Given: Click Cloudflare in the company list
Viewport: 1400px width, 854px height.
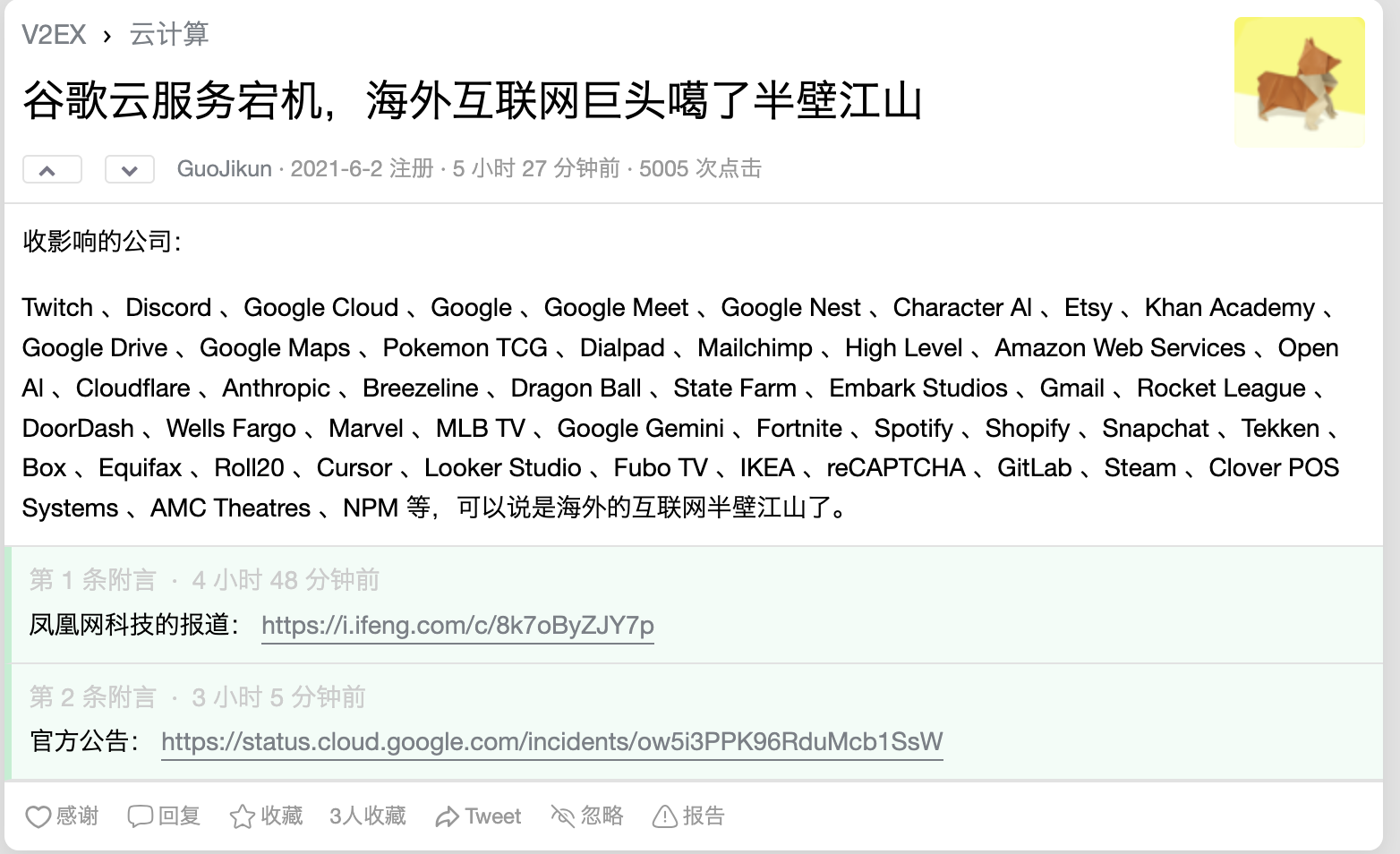Looking at the screenshot, I should click(x=133, y=389).
